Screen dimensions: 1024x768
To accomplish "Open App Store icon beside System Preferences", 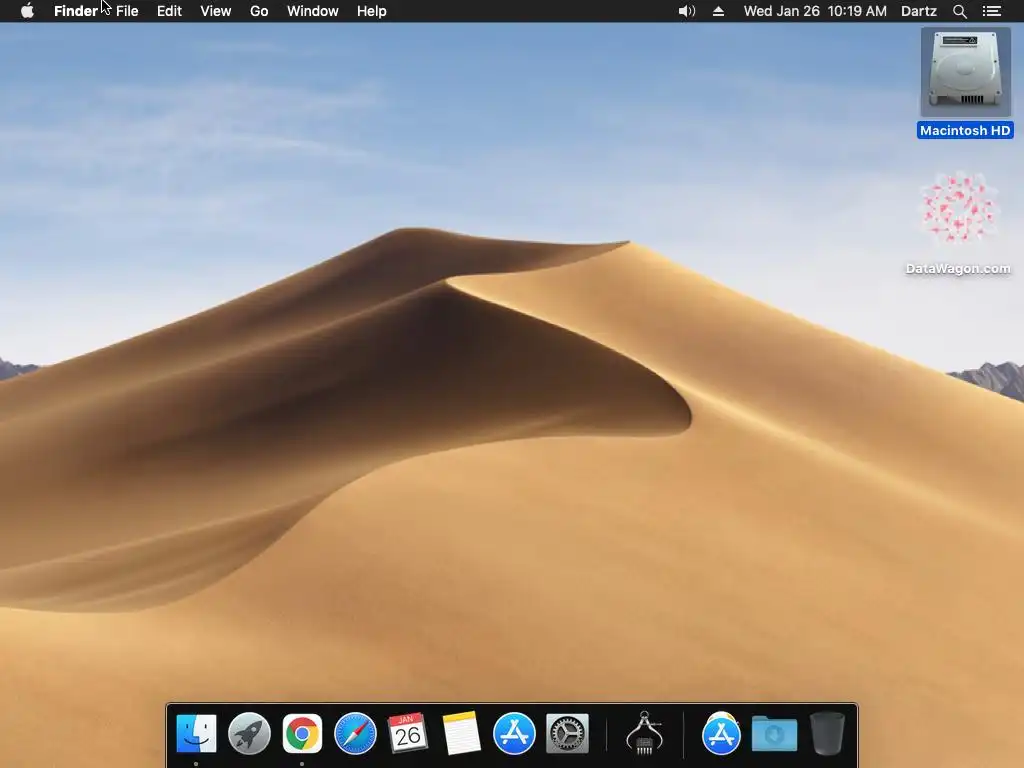I will point(514,733).
